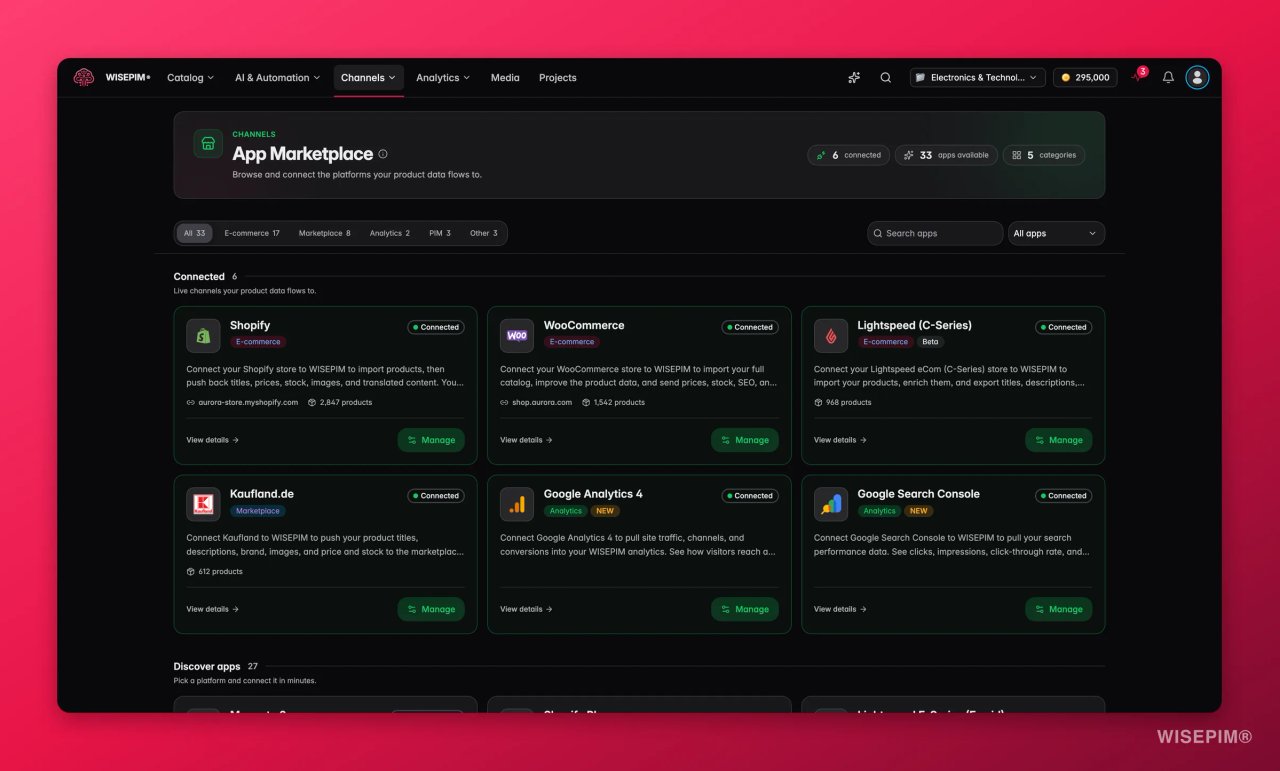
Task: Select the All 33 filter tab
Action: 195,233
